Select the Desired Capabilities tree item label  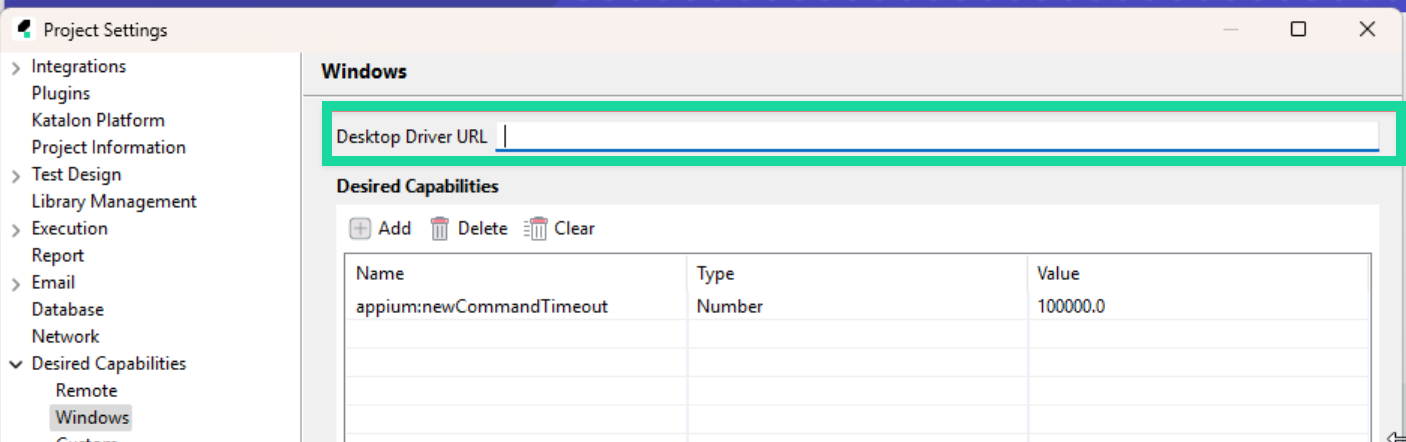(x=109, y=363)
